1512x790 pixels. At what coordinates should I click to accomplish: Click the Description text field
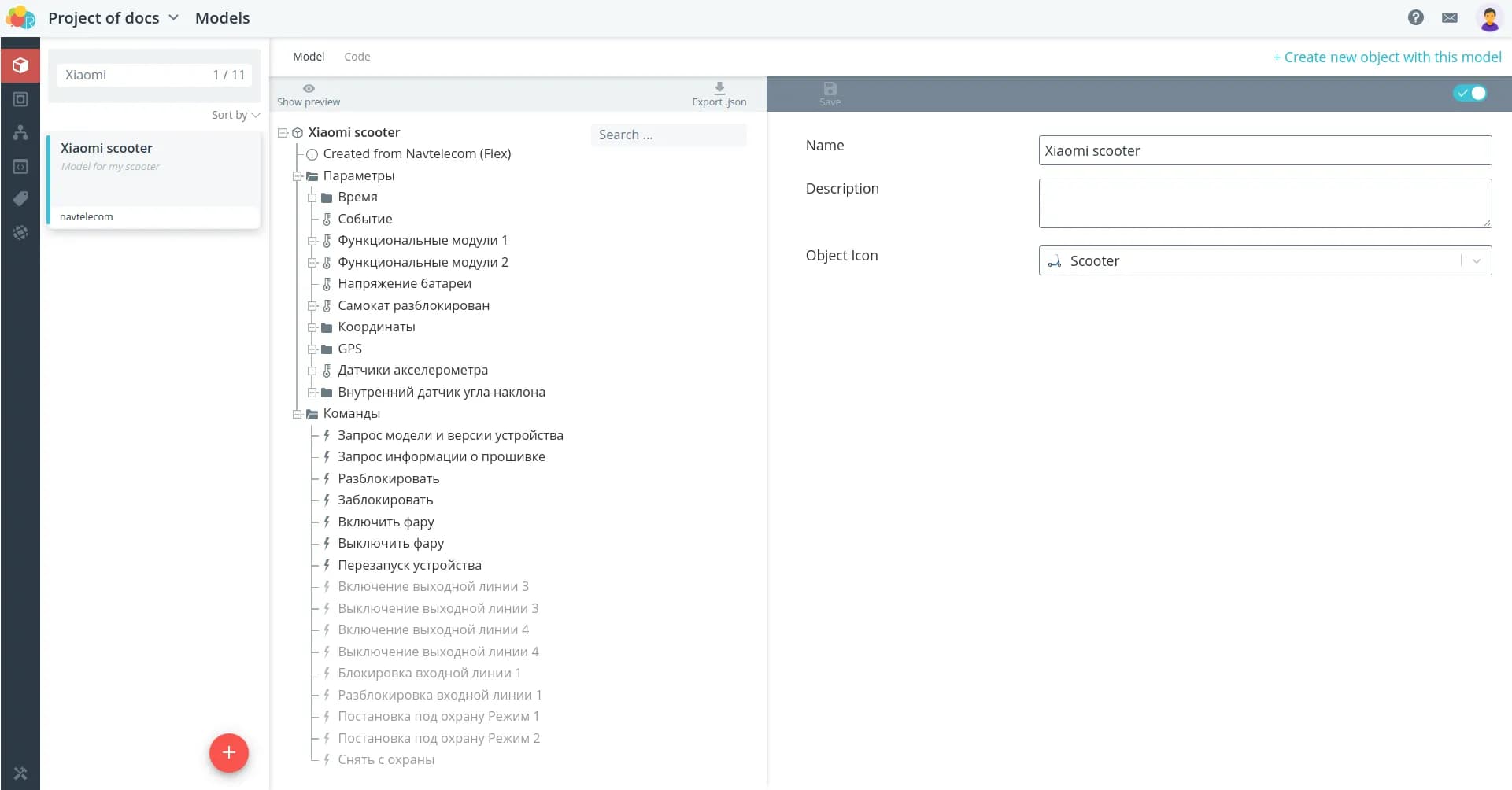pos(1264,203)
